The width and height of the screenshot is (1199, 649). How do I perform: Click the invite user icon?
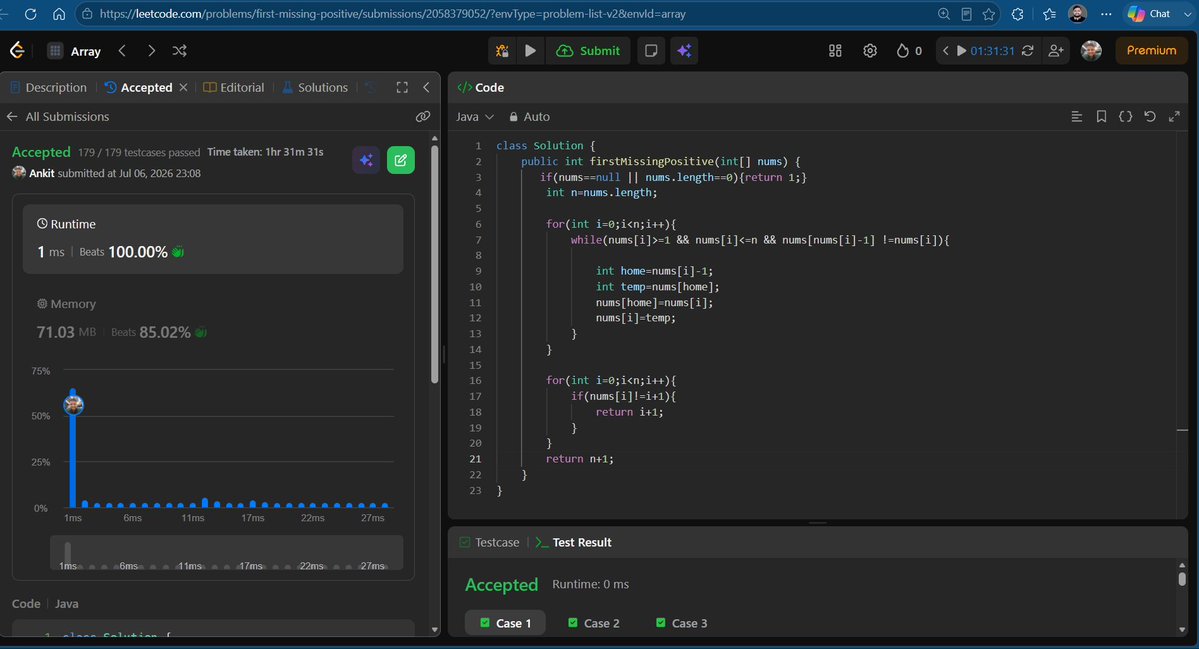(1056, 50)
